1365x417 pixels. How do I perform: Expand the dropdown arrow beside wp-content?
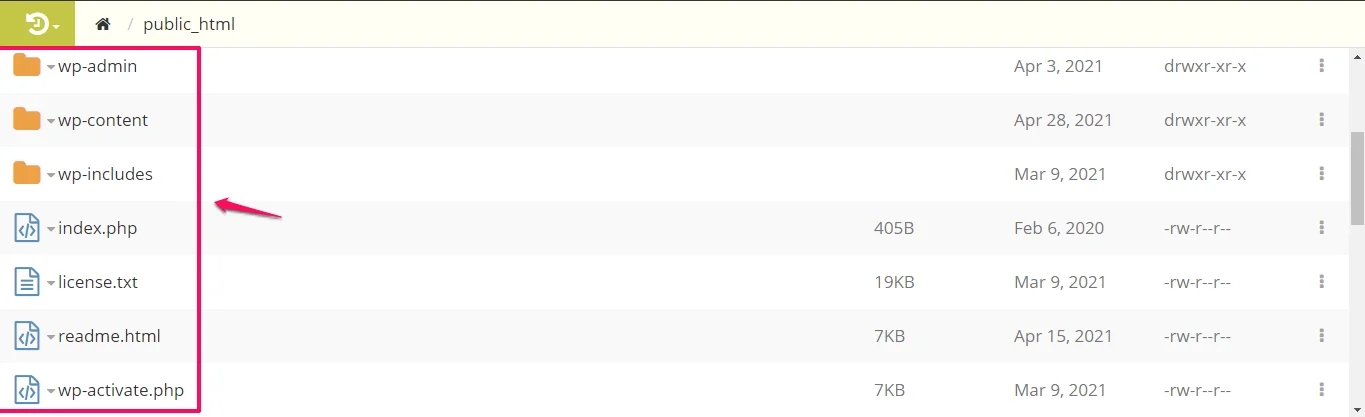click(50, 121)
